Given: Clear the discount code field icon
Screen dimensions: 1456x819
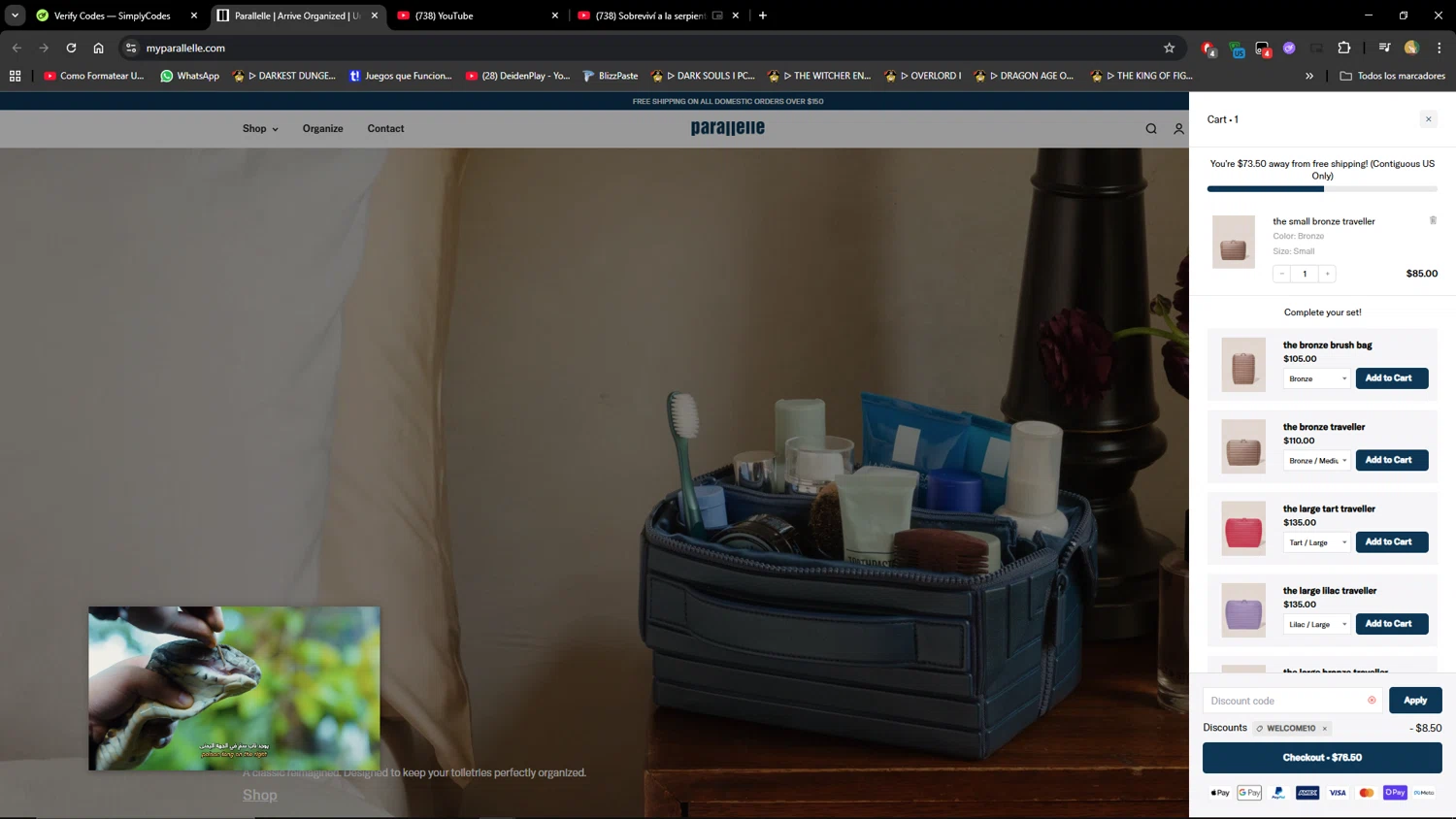Looking at the screenshot, I should pos(1372,701).
